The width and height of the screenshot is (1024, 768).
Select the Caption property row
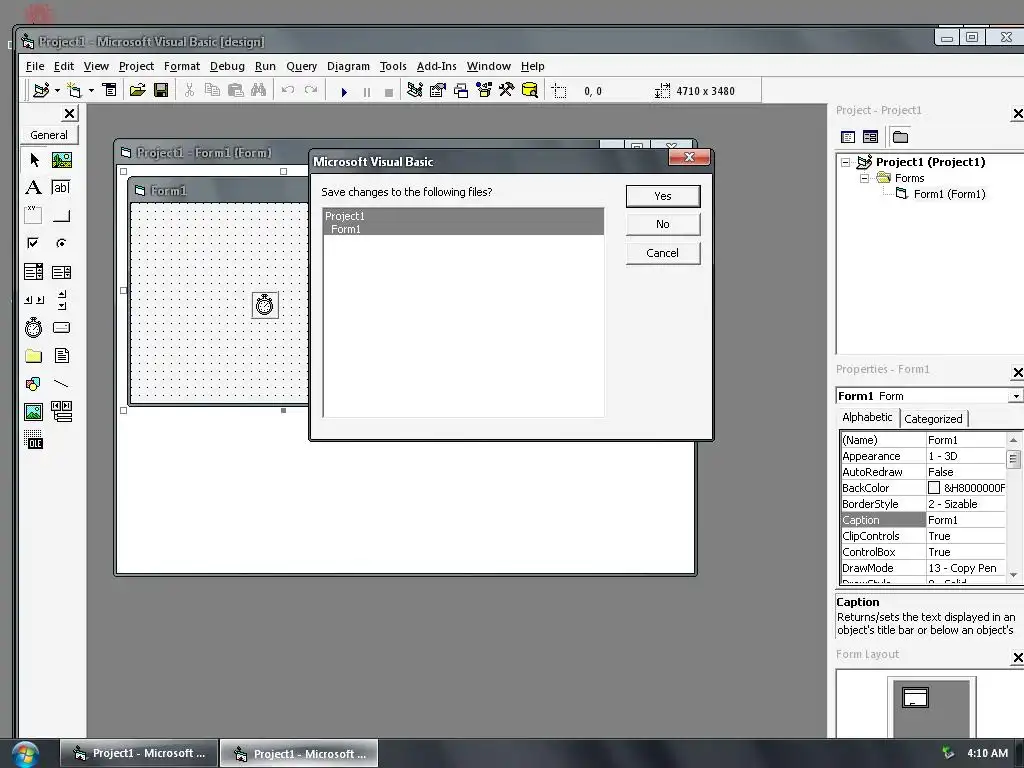coord(923,520)
